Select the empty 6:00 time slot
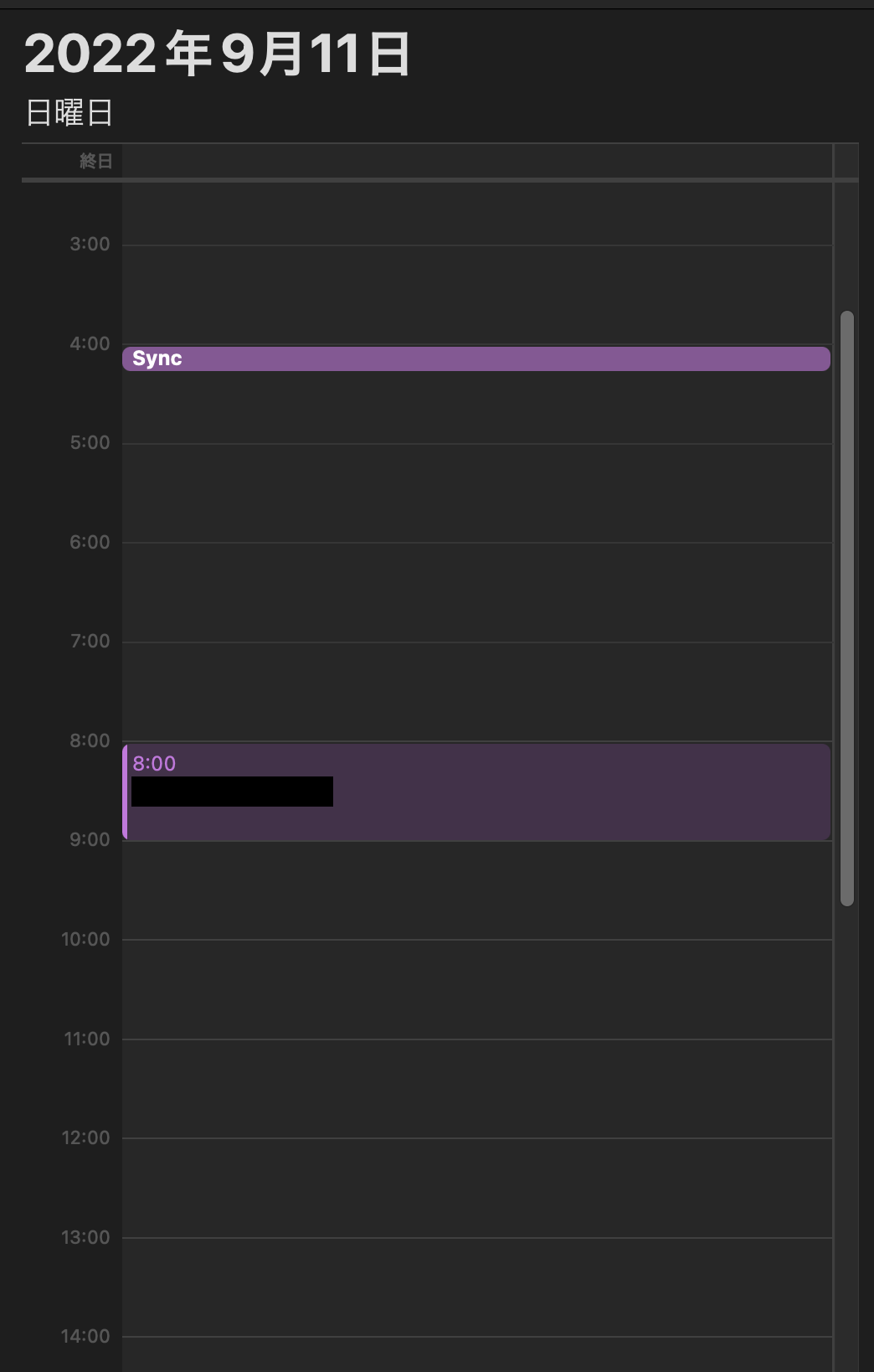Viewport: 874px width, 1372px height. pyautogui.click(x=477, y=592)
